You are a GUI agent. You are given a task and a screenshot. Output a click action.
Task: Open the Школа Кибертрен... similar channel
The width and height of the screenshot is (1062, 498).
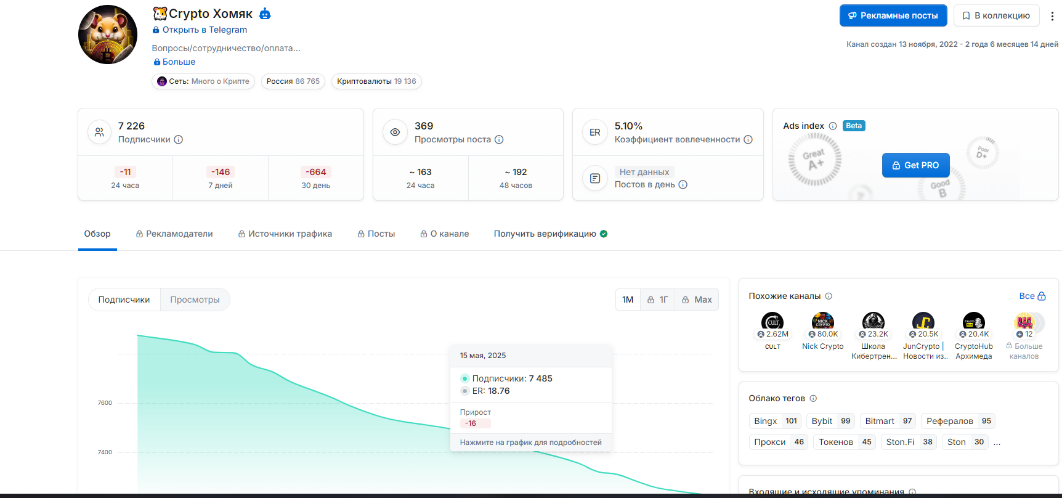[873, 337]
